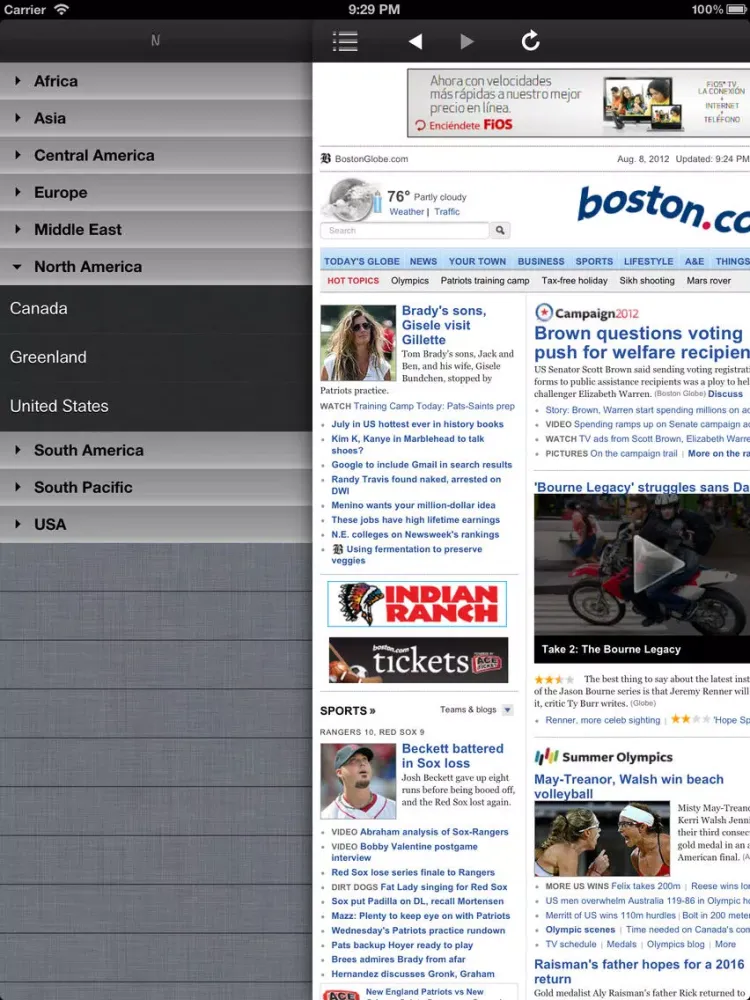Image resolution: width=750 pixels, height=1000 pixels.
Task: Select United States in the country list
Action: pyautogui.click(x=156, y=406)
